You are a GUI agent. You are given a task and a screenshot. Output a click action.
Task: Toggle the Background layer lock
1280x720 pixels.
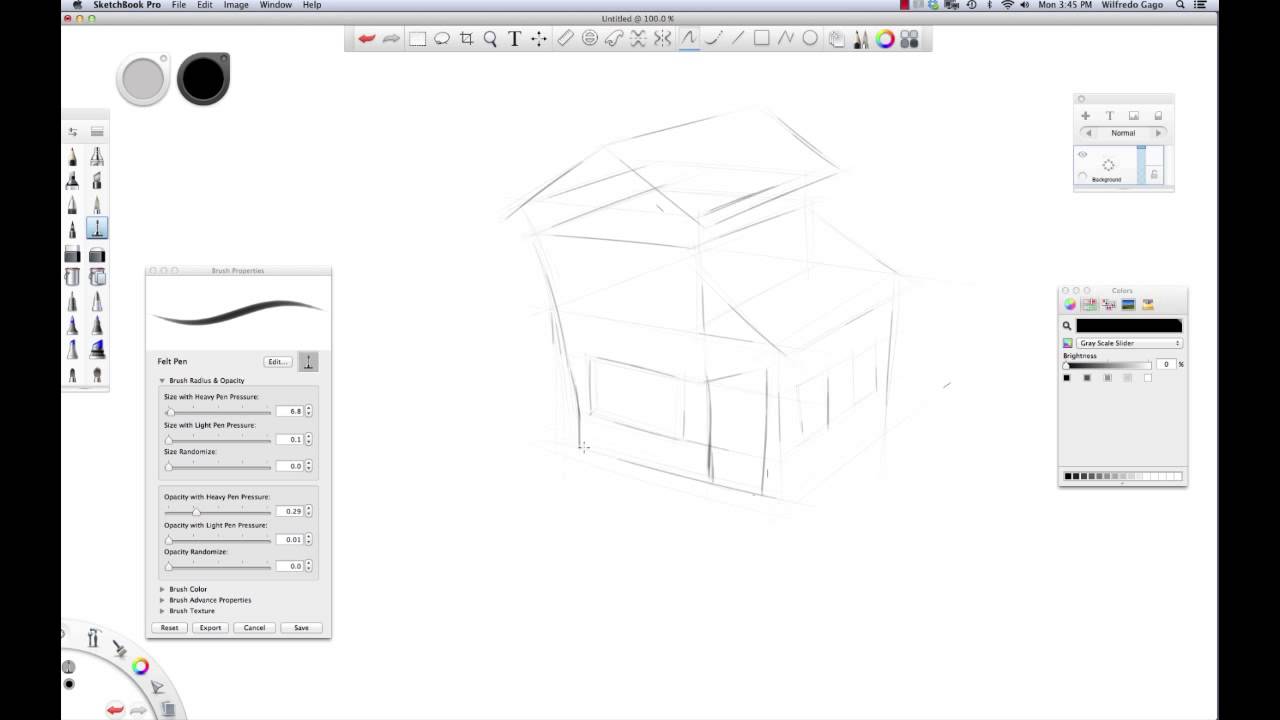[1155, 175]
